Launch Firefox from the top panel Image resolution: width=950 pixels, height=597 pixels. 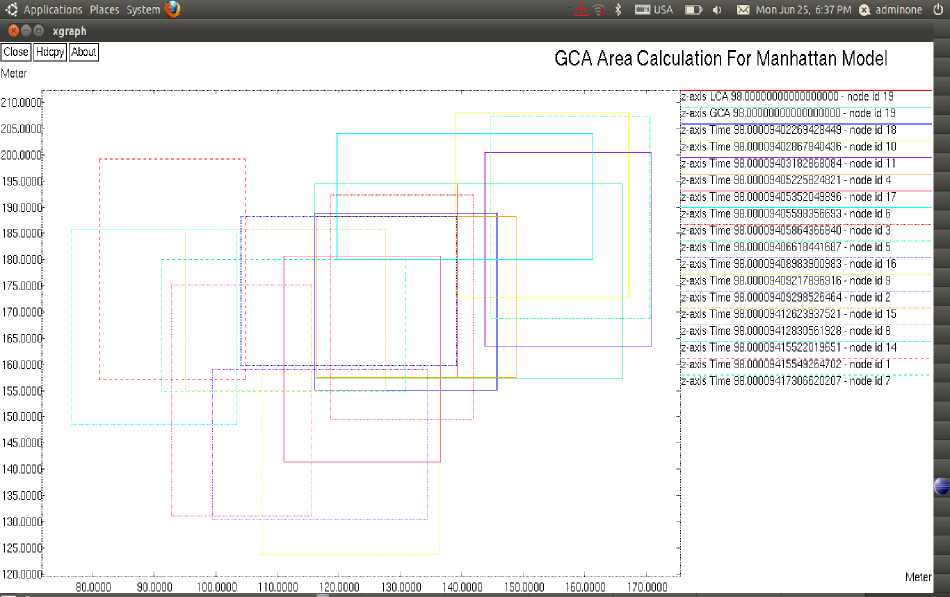(x=173, y=9)
